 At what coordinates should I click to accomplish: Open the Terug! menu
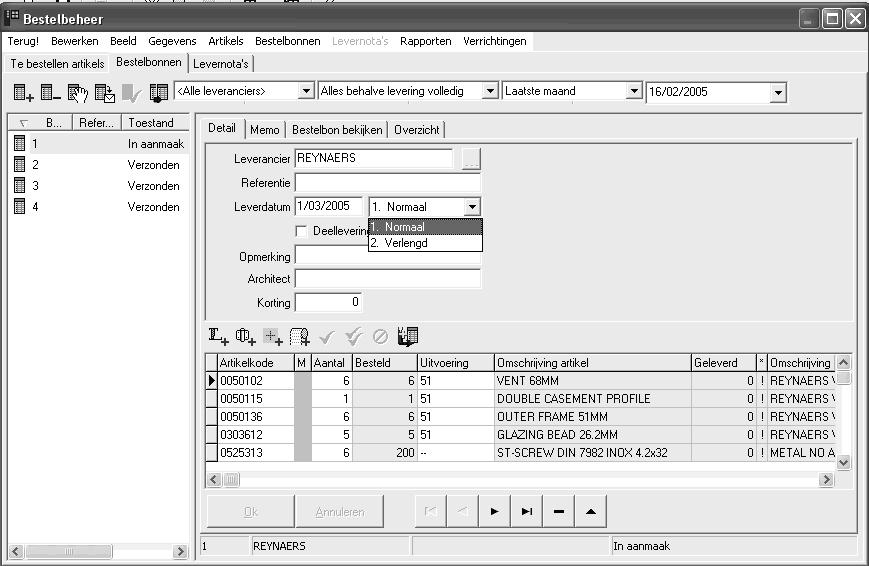pos(23,41)
